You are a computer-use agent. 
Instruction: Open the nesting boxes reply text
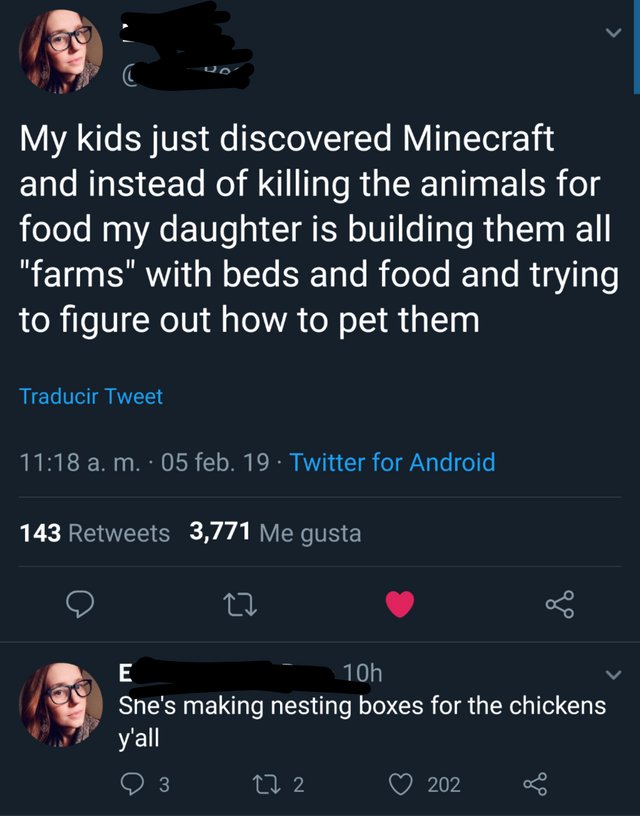pyautogui.click(x=362, y=720)
